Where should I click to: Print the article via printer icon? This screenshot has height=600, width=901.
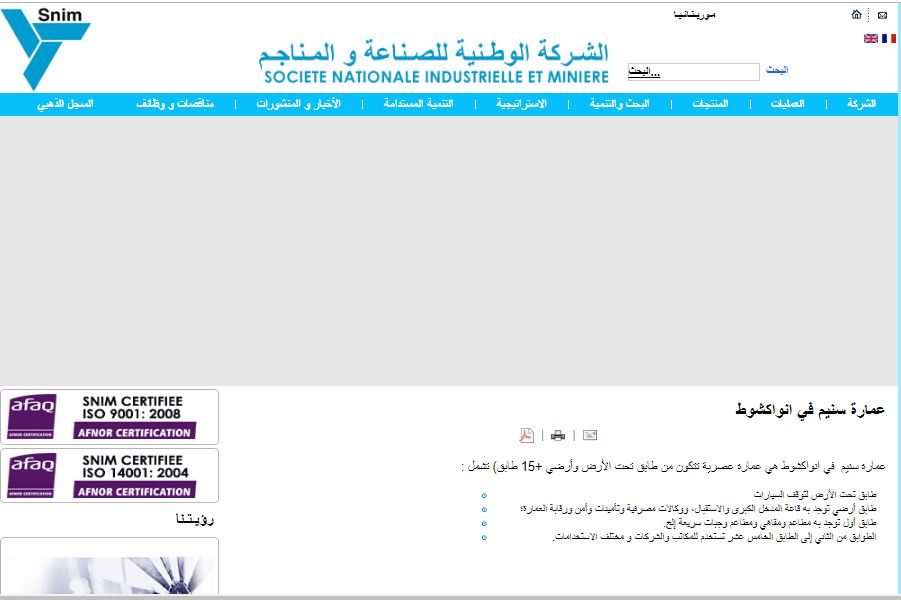click(x=558, y=435)
